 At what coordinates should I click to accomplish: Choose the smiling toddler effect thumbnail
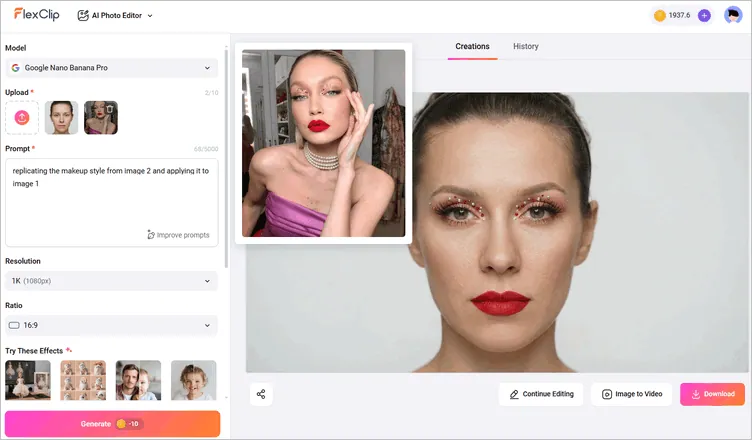[194, 380]
